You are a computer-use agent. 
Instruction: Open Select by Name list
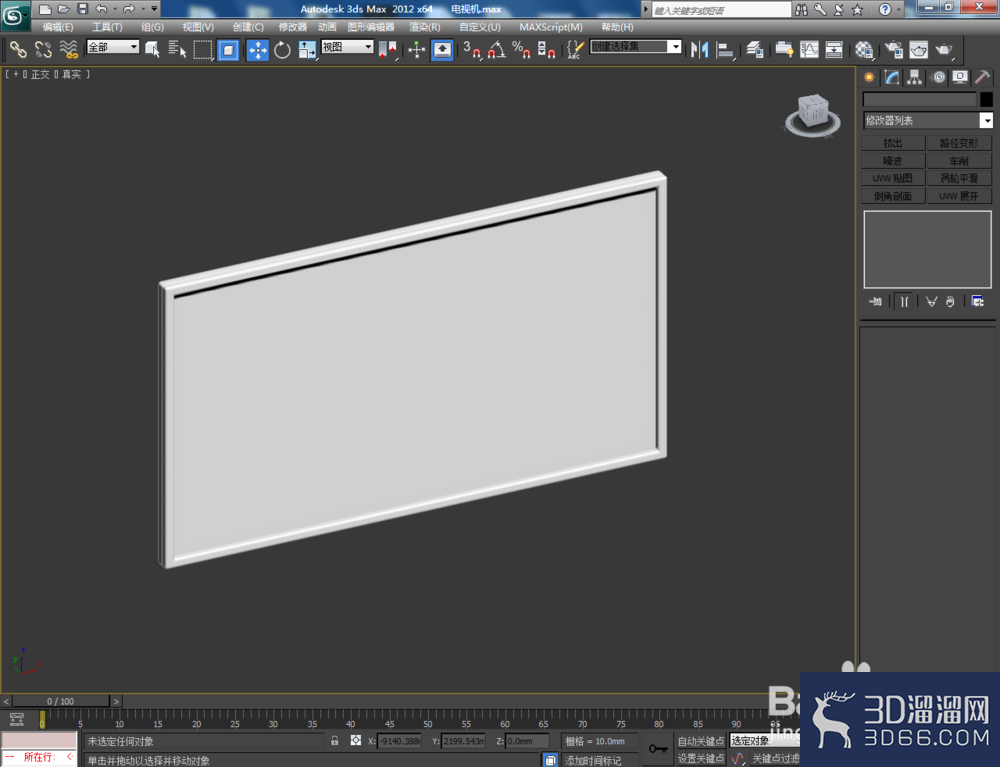click(x=177, y=50)
